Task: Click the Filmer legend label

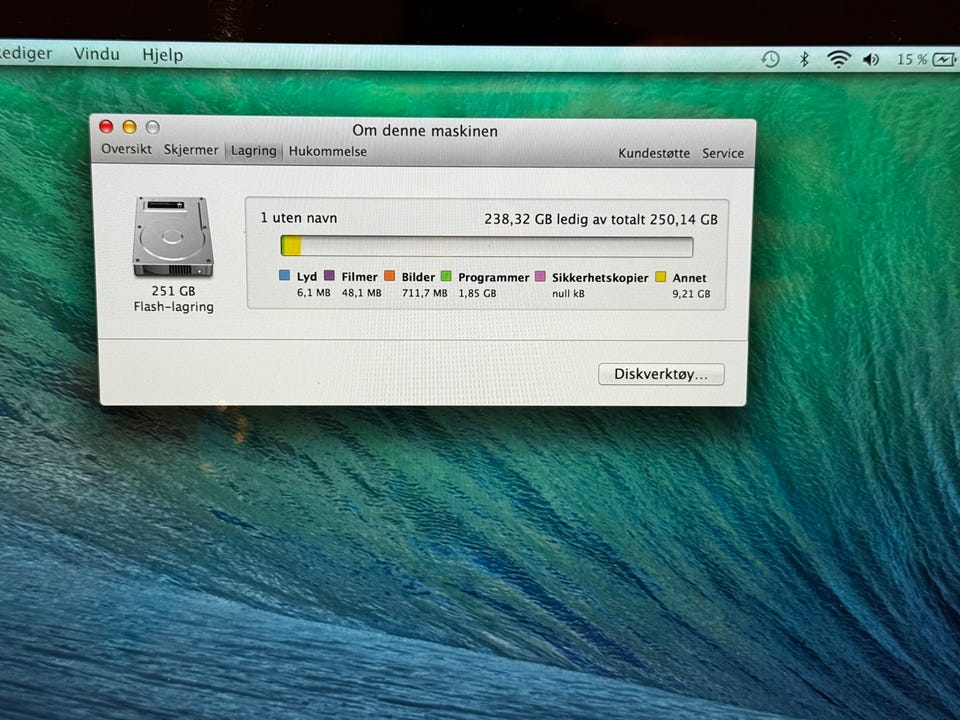Action: [359, 277]
